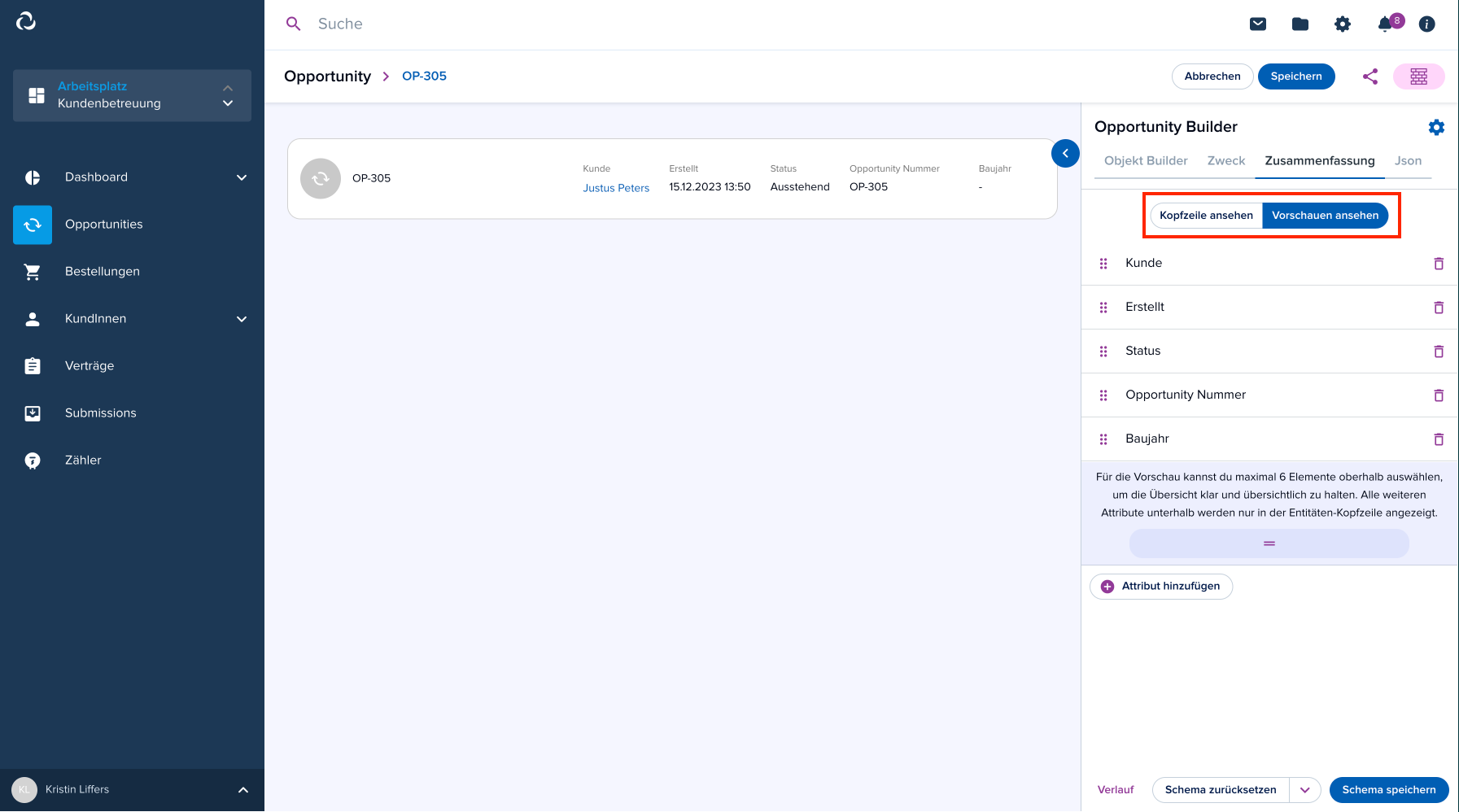Click drag handle of Opportunity Nummer row

coord(1103,395)
